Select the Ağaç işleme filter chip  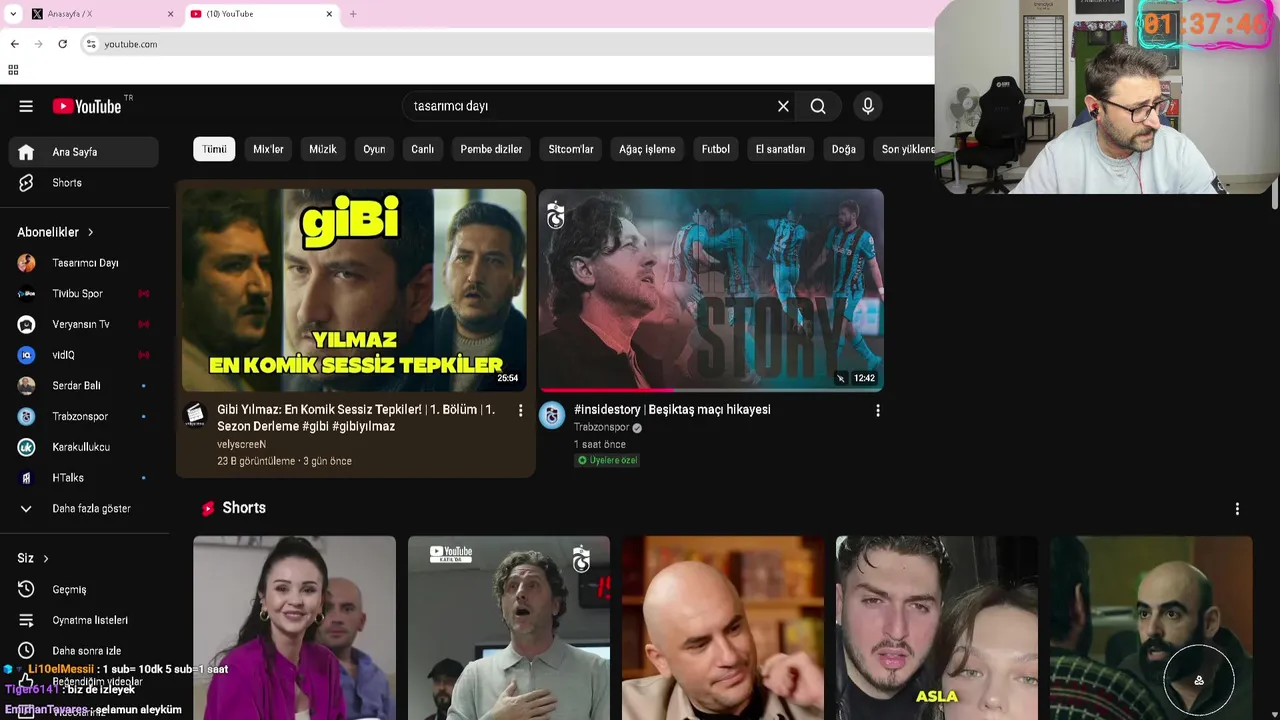coord(647,149)
